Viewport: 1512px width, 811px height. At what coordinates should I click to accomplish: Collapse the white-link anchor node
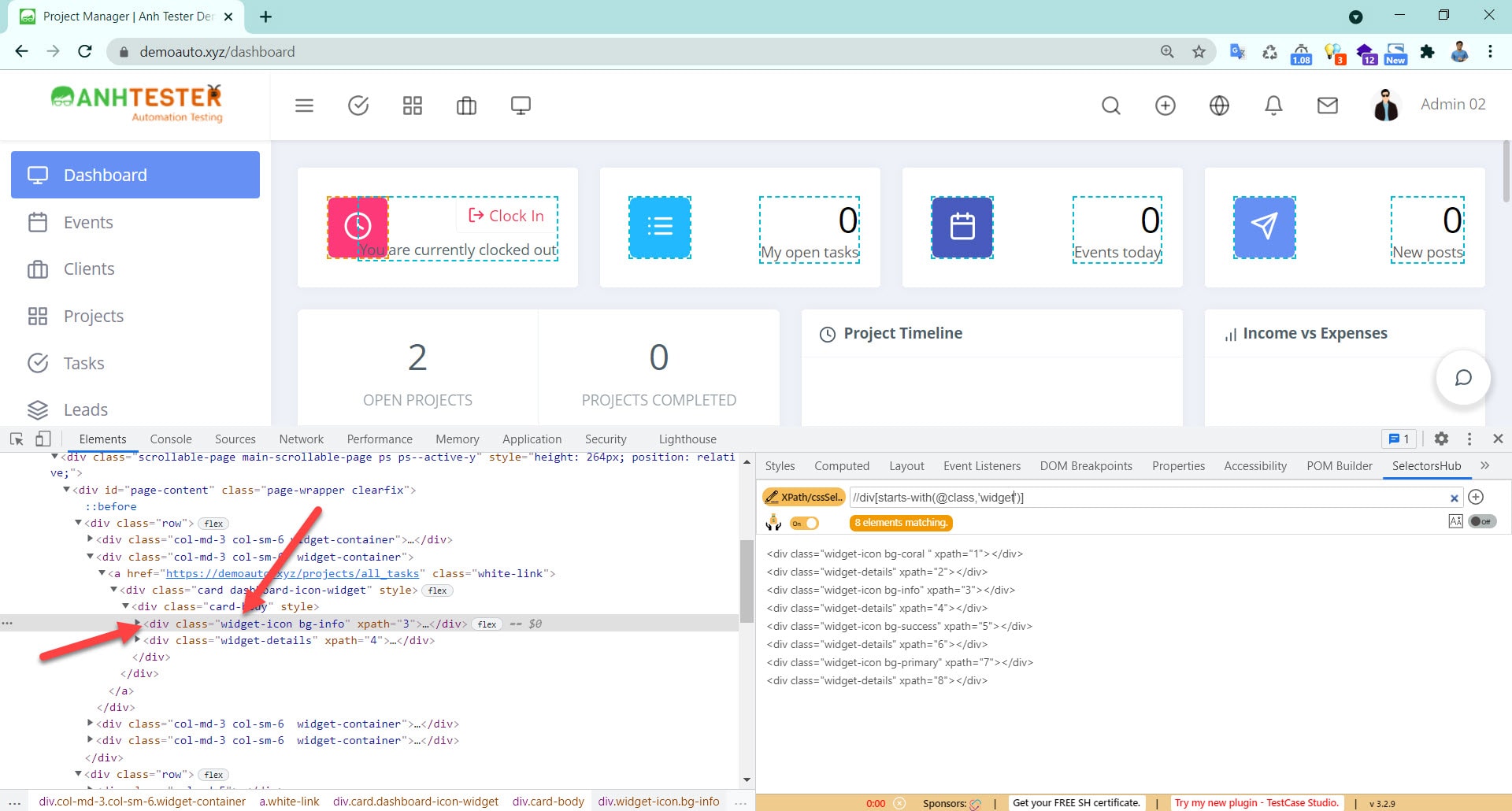pyautogui.click(x=102, y=573)
